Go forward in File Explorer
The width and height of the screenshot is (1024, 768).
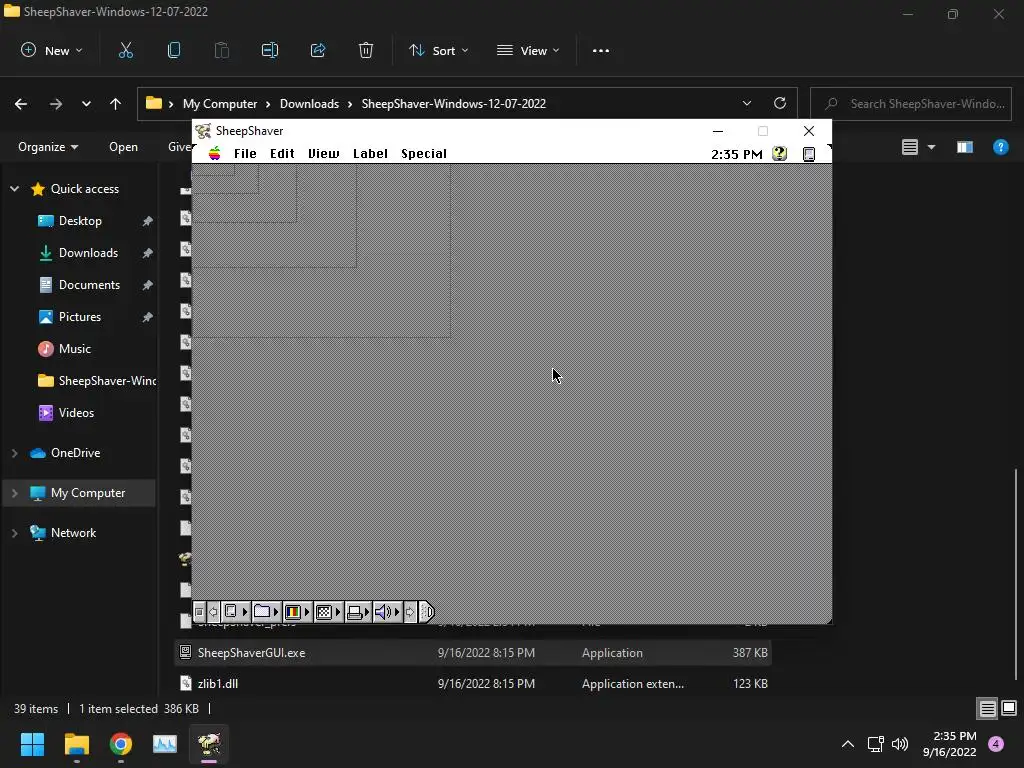click(56, 104)
